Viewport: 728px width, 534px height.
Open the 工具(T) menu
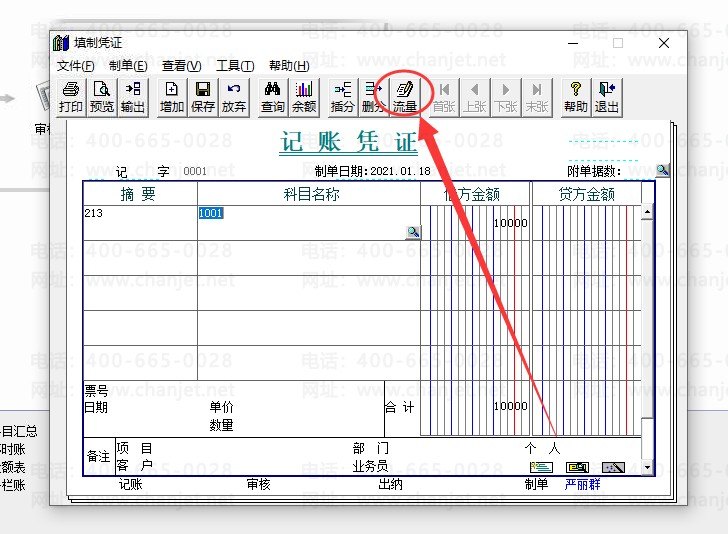tap(235, 66)
